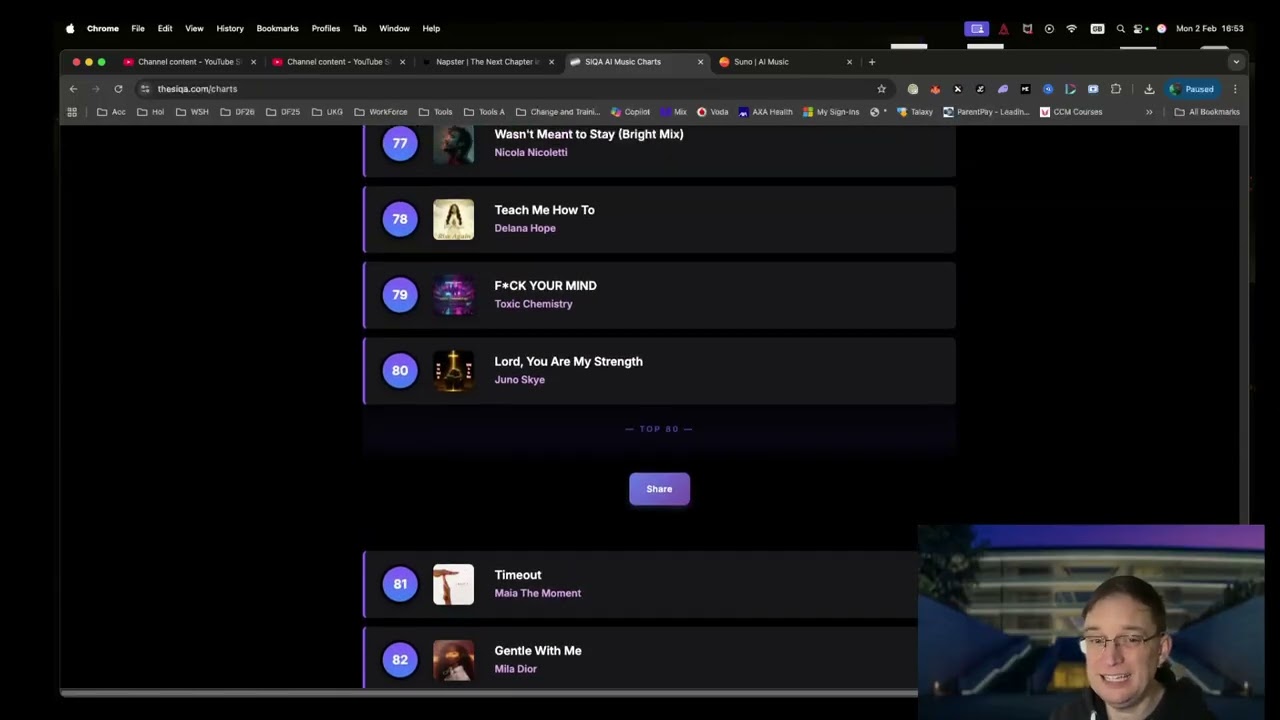Open the Chrome three-dot menu
The image size is (1280, 720).
[1235, 89]
